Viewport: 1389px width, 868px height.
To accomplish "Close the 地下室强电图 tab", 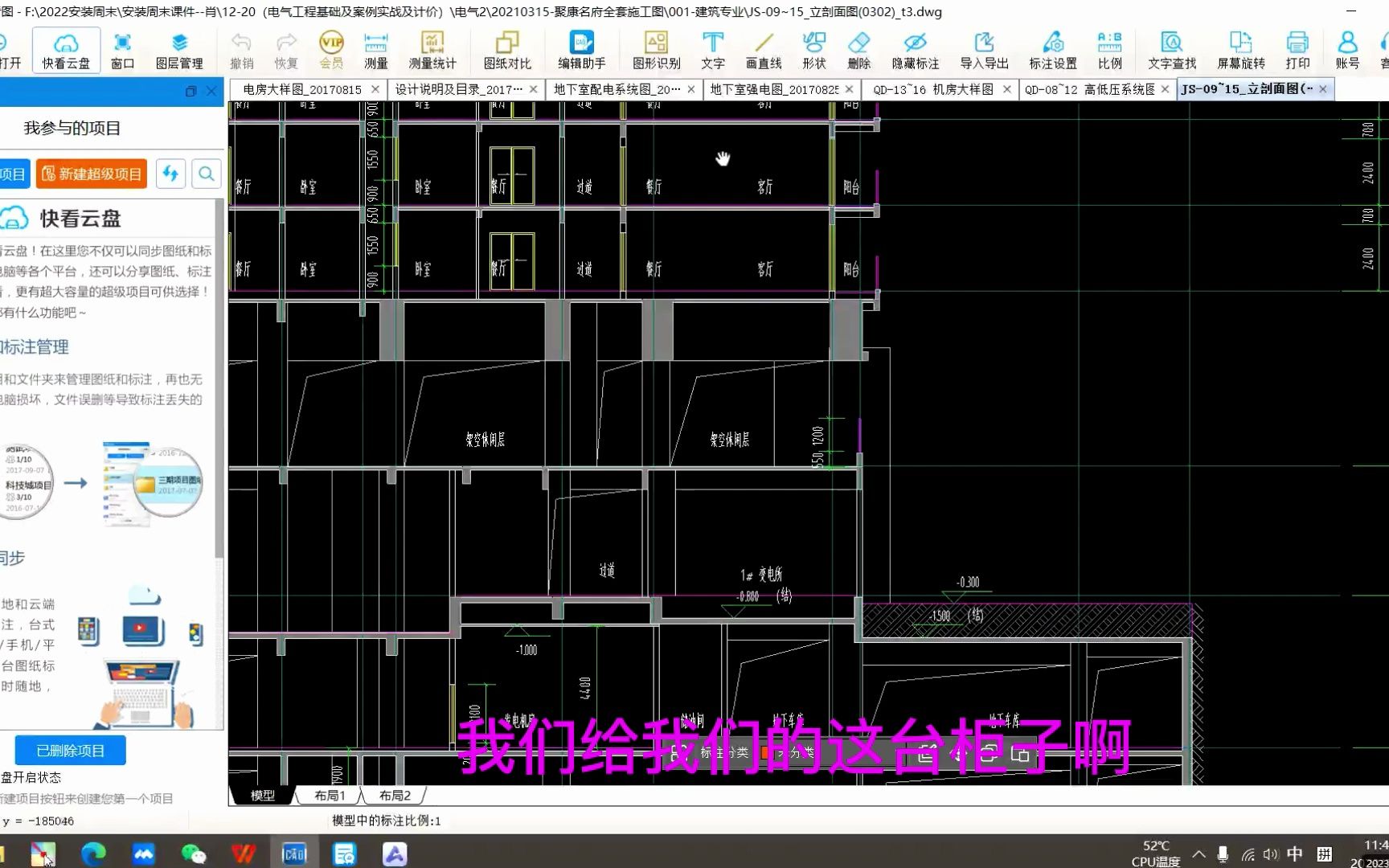I will point(849,89).
